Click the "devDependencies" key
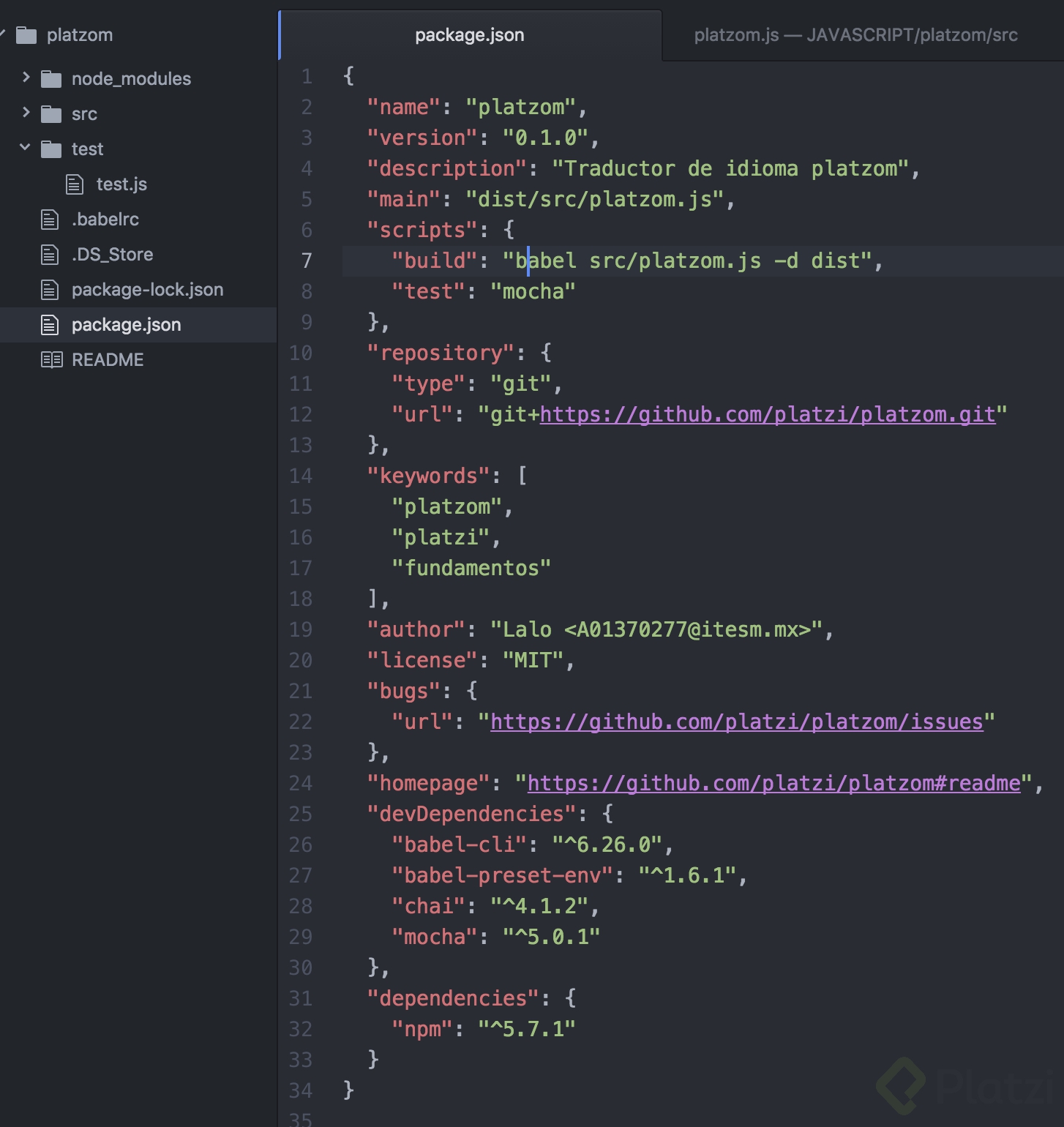 pos(471,815)
